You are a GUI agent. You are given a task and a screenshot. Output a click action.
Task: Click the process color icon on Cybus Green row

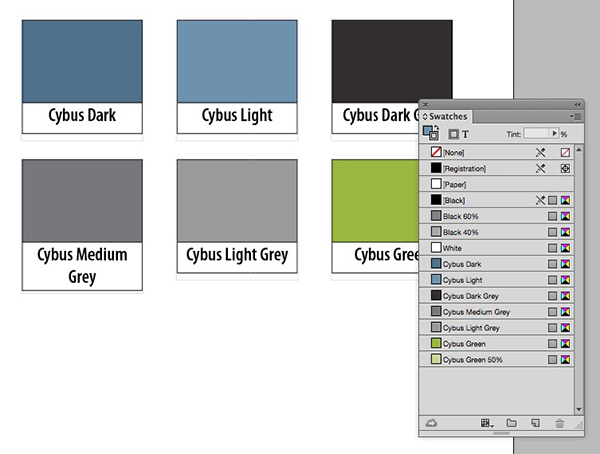point(552,344)
